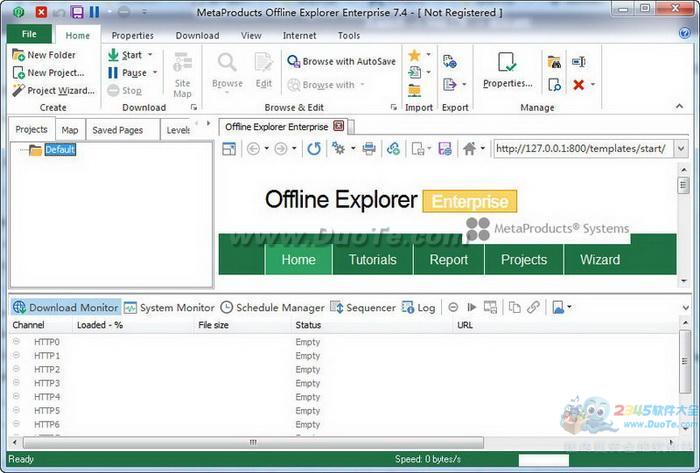The height and width of the screenshot is (473, 700).
Task: Expand the URL address dropdown
Action: (x=680, y=149)
